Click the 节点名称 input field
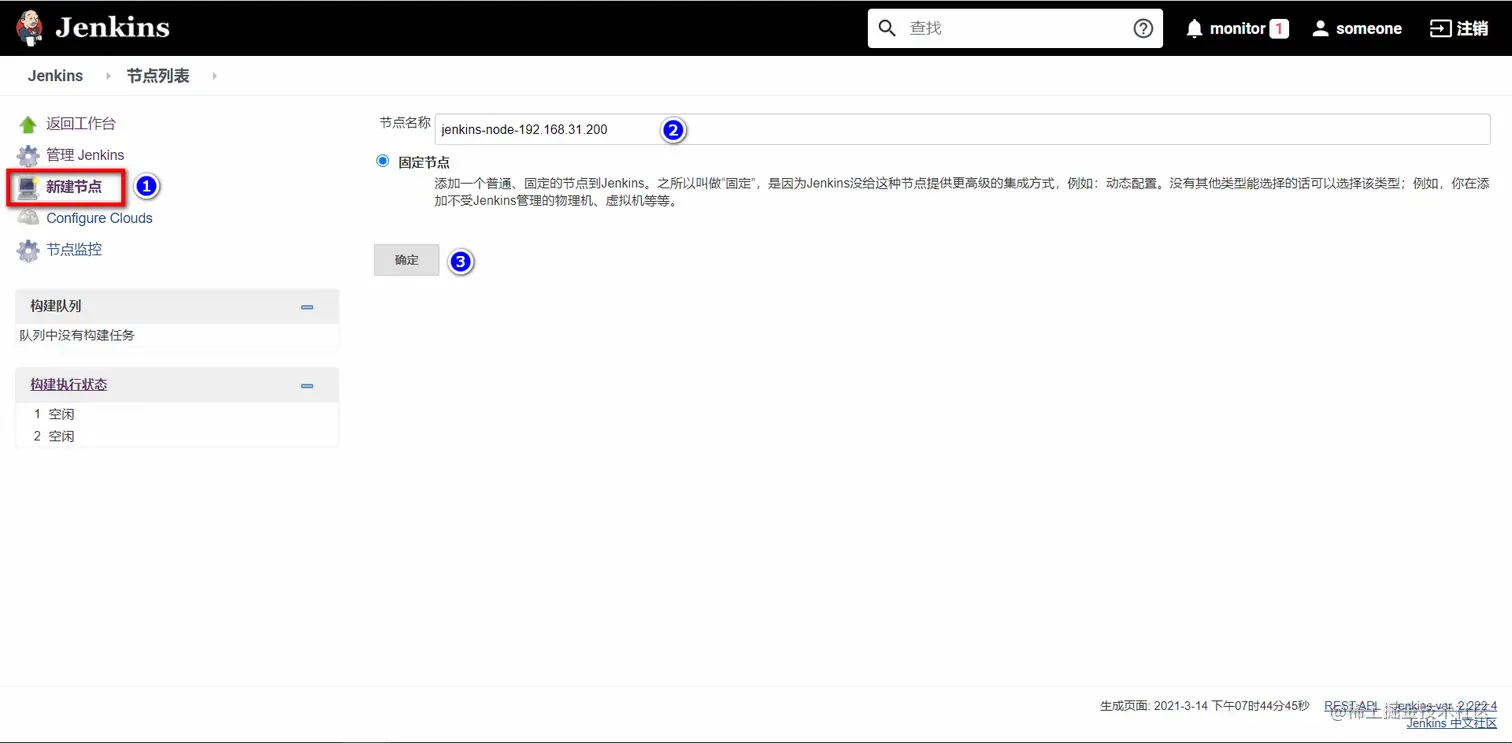1512x743 pixels. (962, 129)
